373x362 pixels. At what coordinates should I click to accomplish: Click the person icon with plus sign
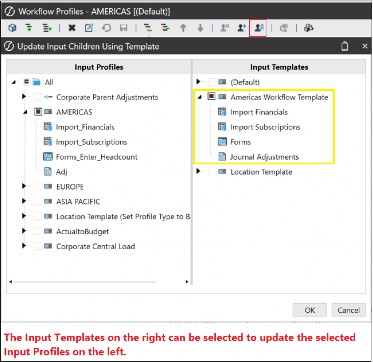242,28
